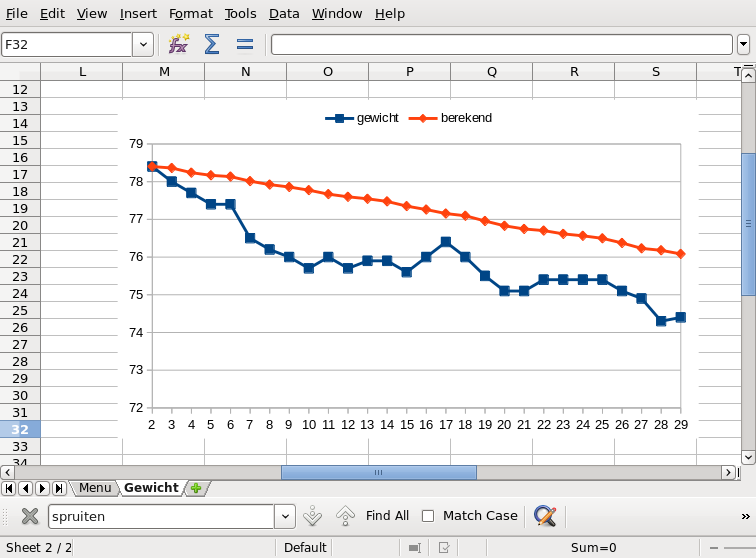
Task: Expand the formula input line
Action: pos(743,44)
